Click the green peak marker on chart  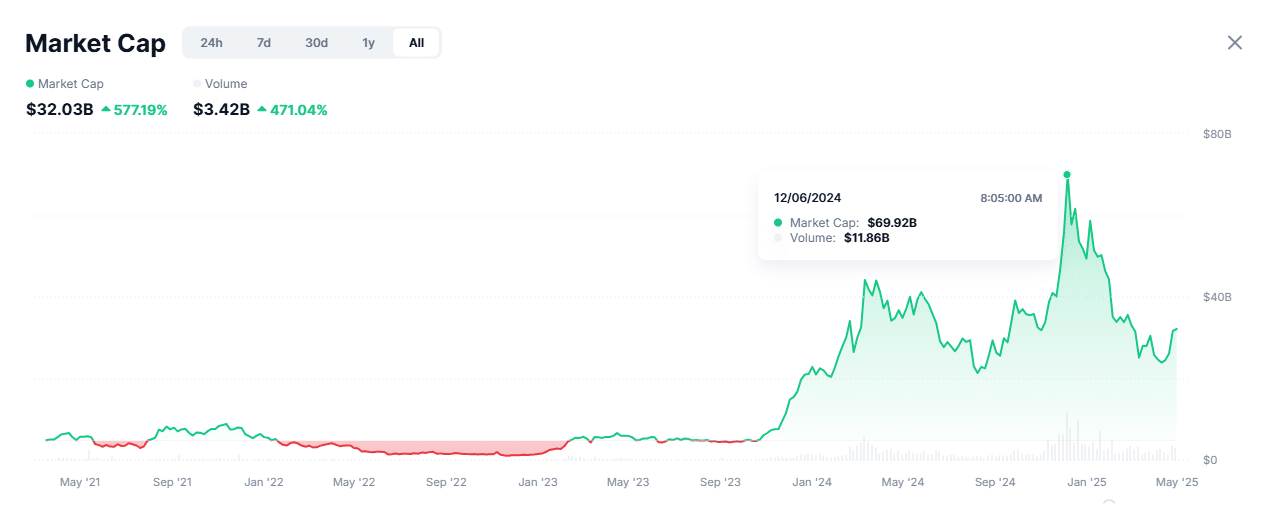[1067, 174]
